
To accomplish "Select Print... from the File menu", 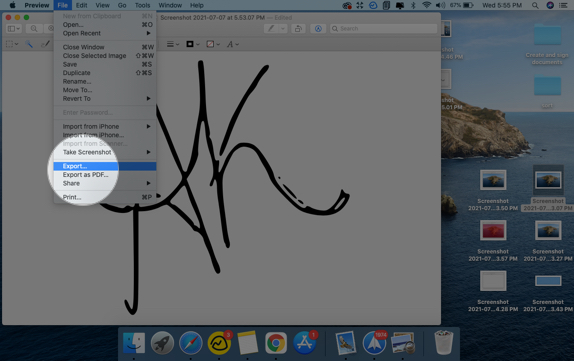I will [x=105, y=197].
